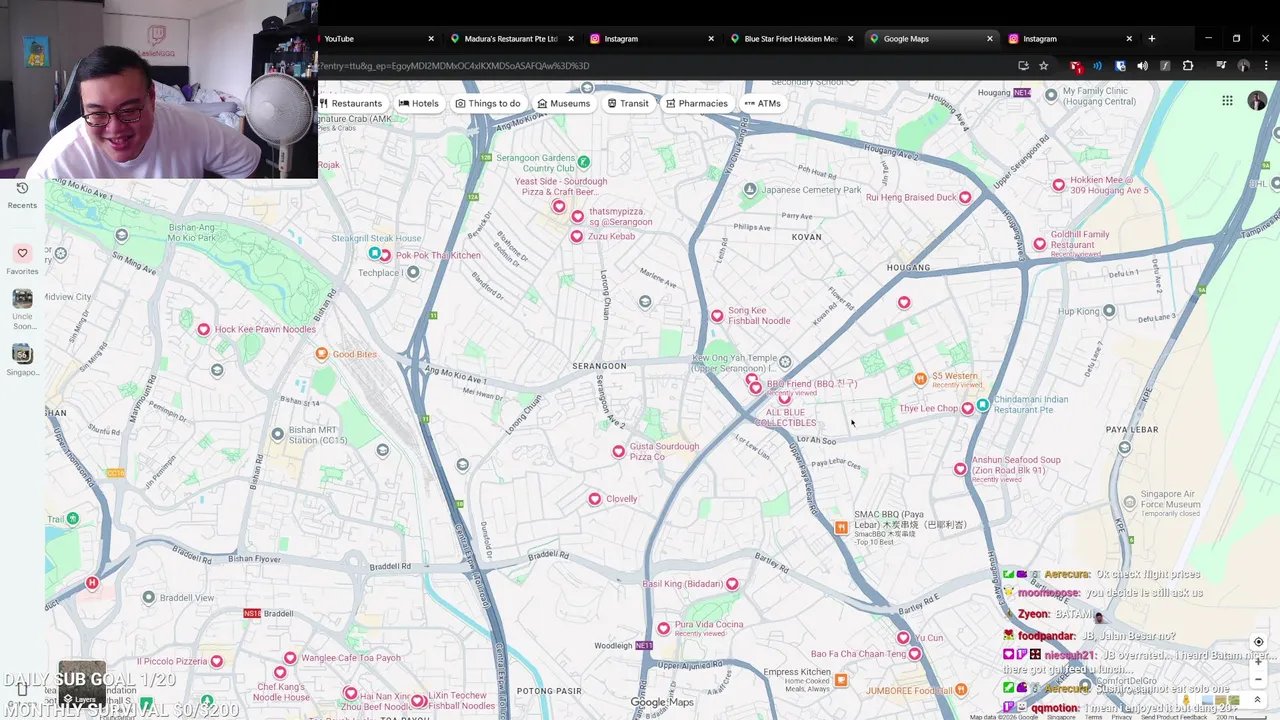1280x720 pixels.
Task: Zoom out with the minus button
Action: click(x=1258, y=679)
